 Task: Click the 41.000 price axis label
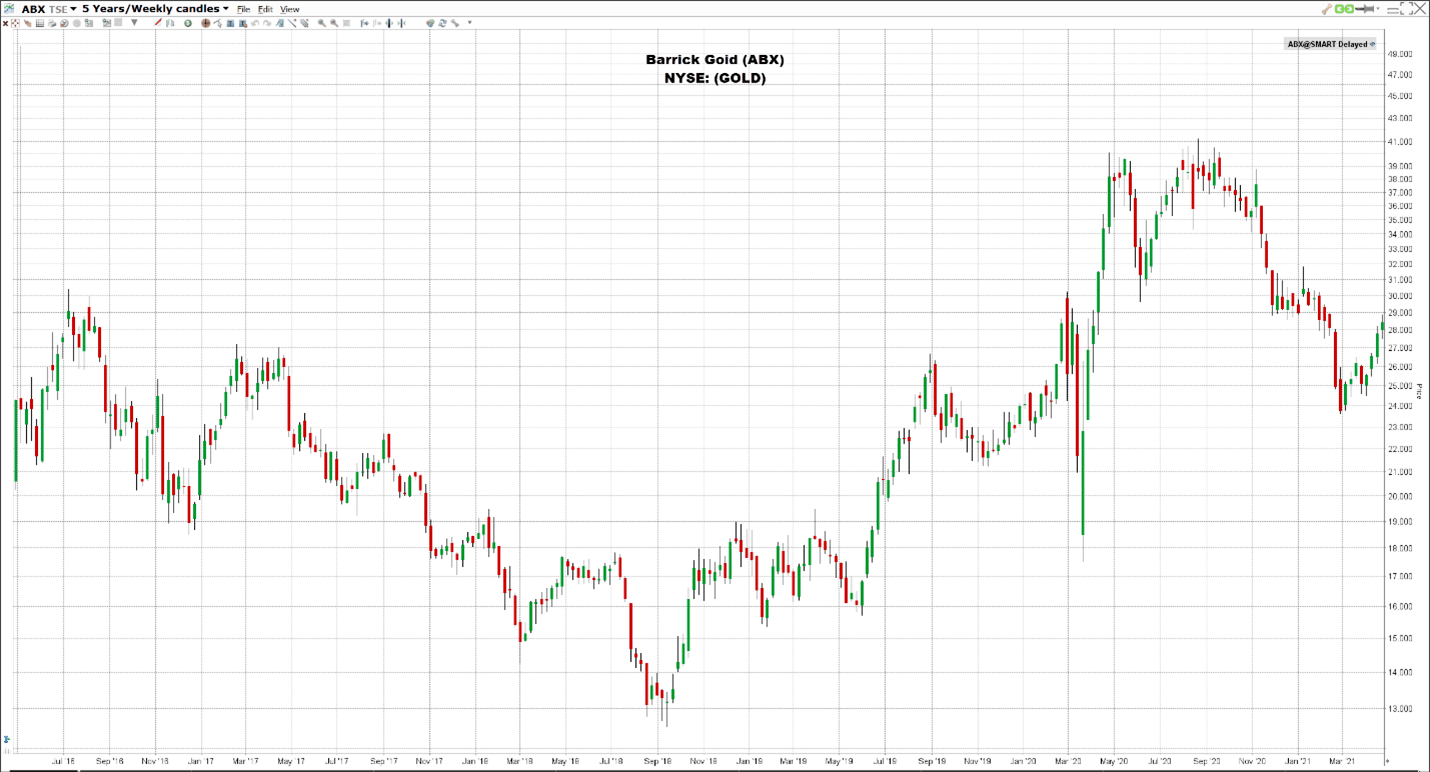click(1401, 142)
